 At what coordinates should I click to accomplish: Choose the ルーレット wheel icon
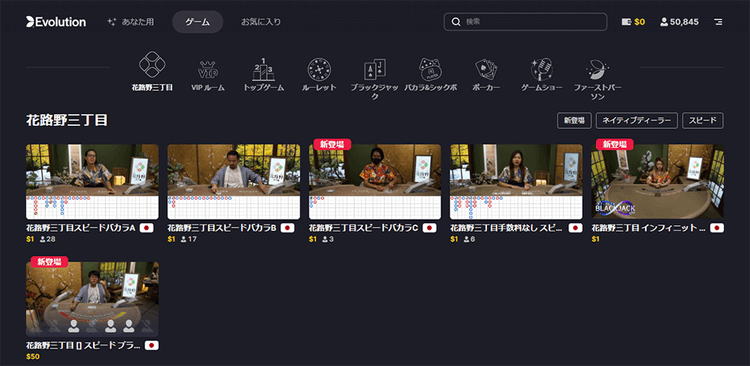click(319, 69)
